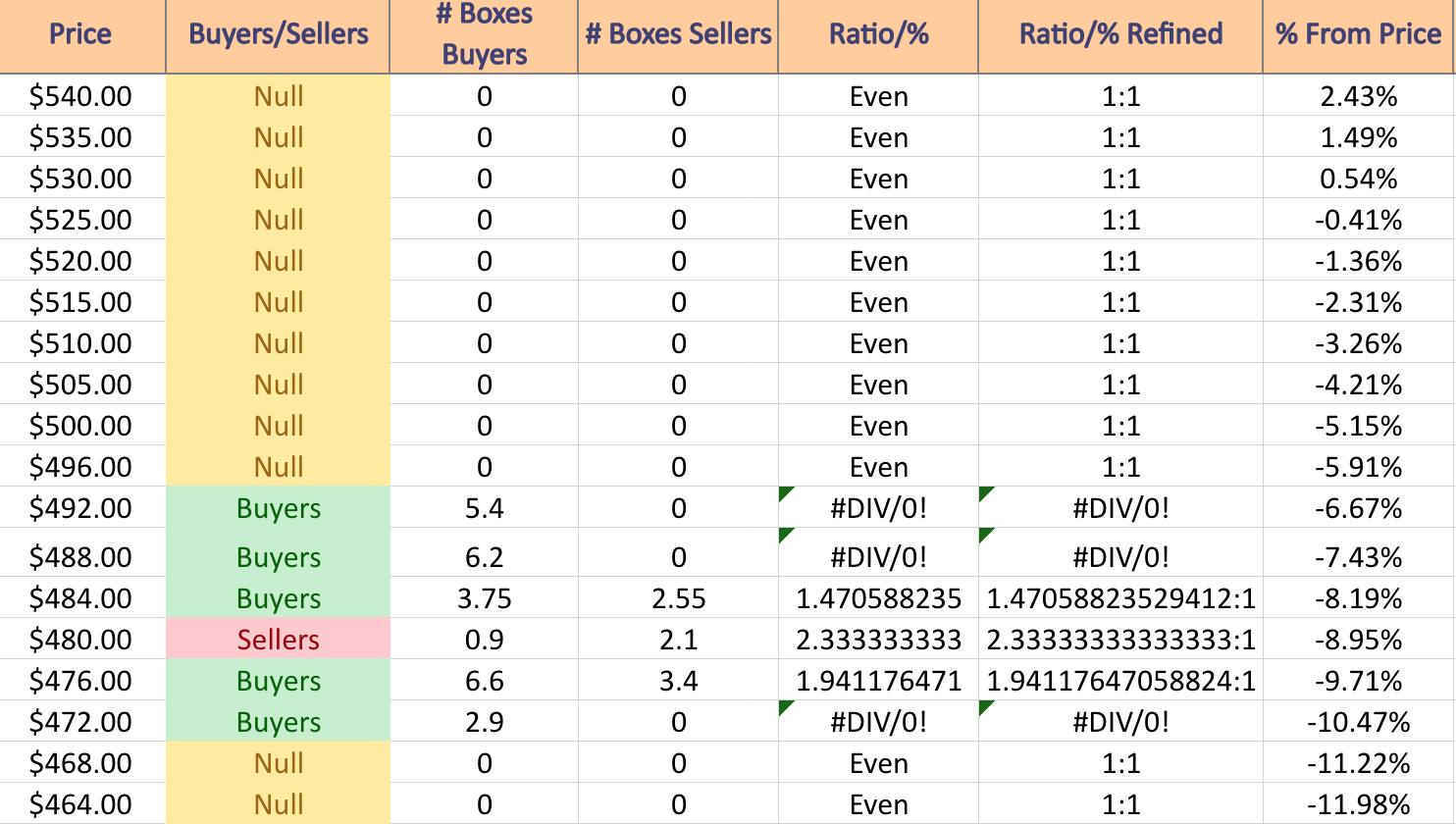Select the Buyers cell in the $476.00 row
The height and width of the screenshot is (824, 1456).
coord(278,680)
